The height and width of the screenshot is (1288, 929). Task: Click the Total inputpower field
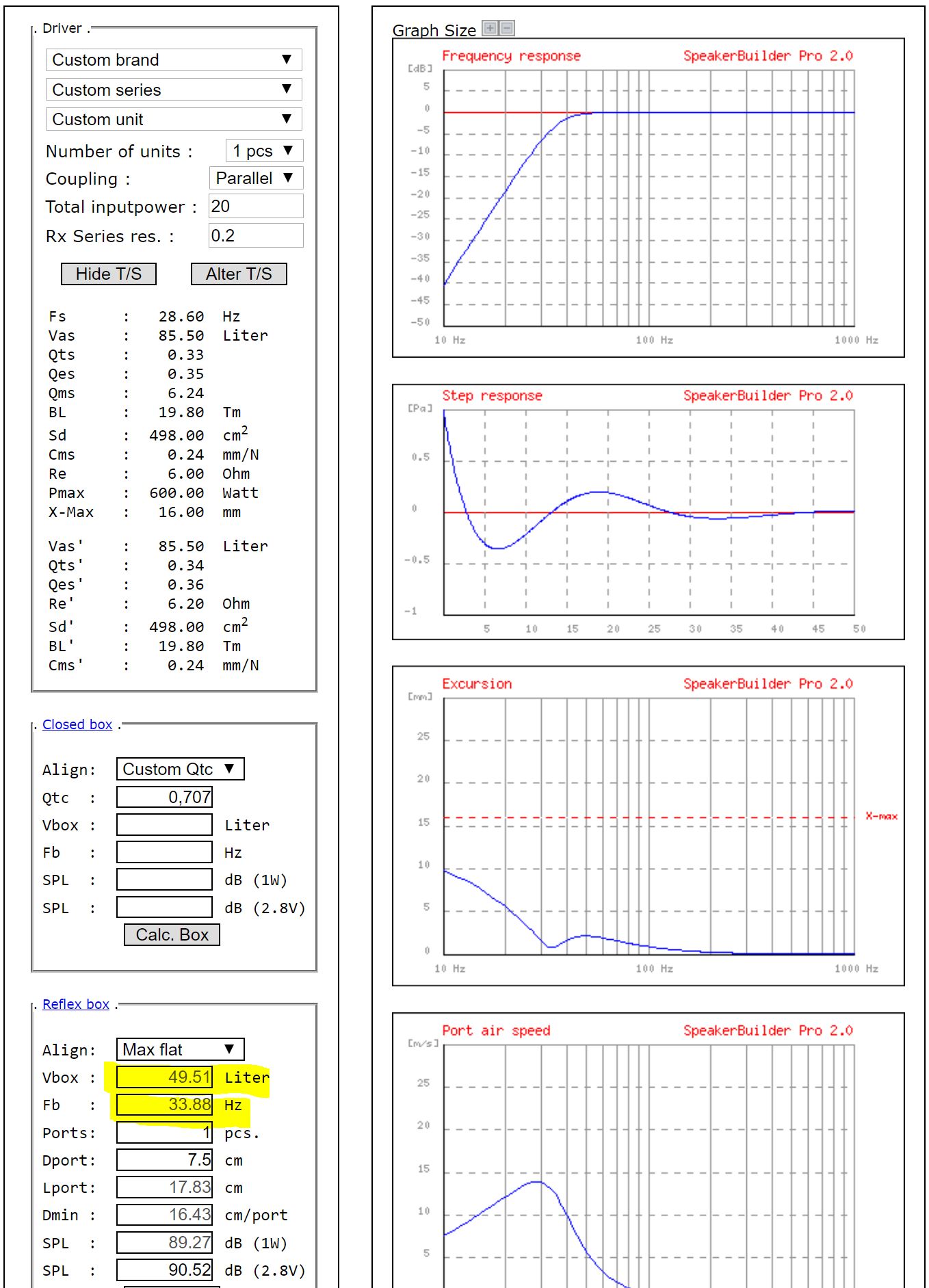pos(256,207)
